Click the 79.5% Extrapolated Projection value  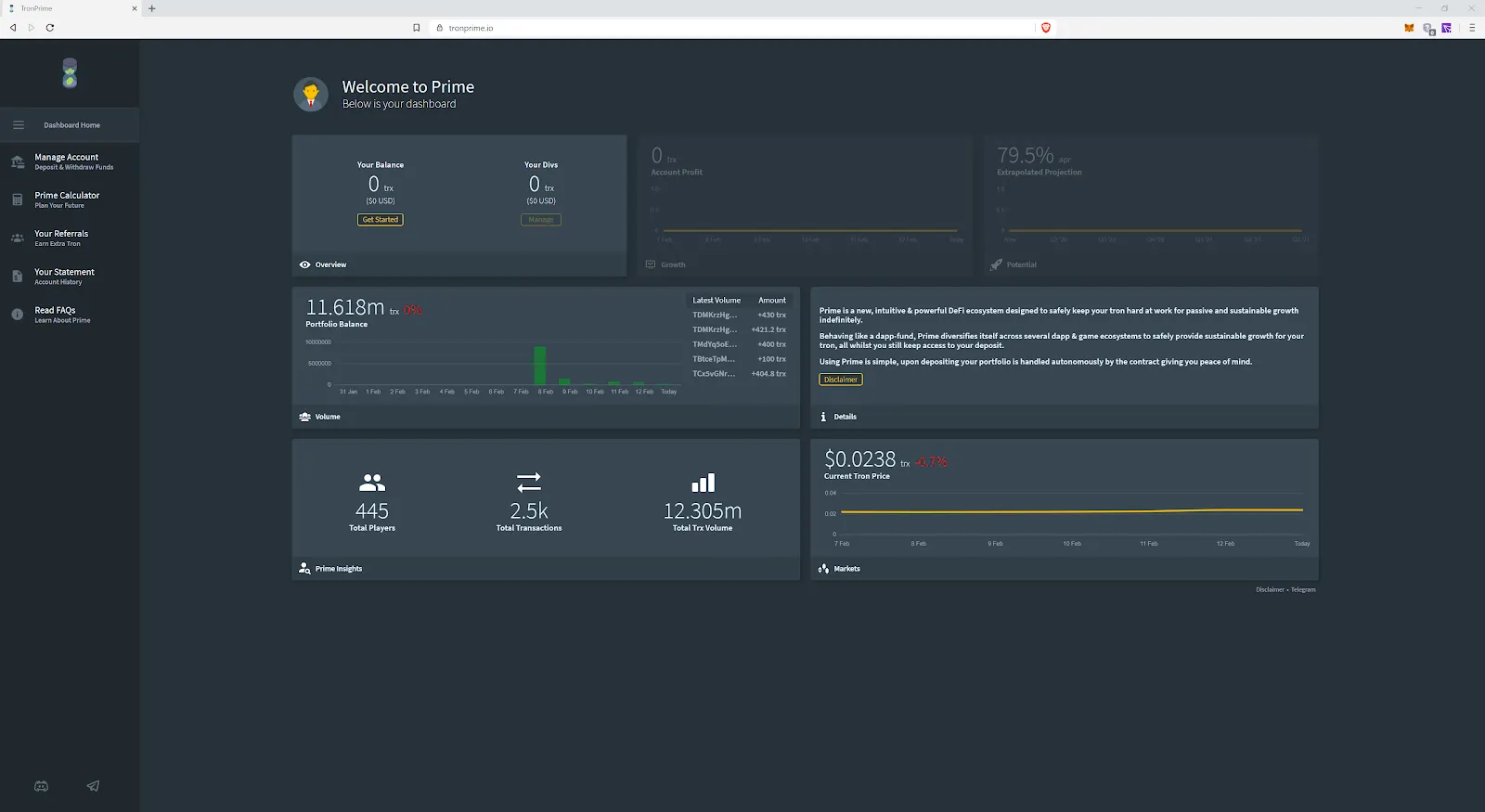click(1026, 155)
